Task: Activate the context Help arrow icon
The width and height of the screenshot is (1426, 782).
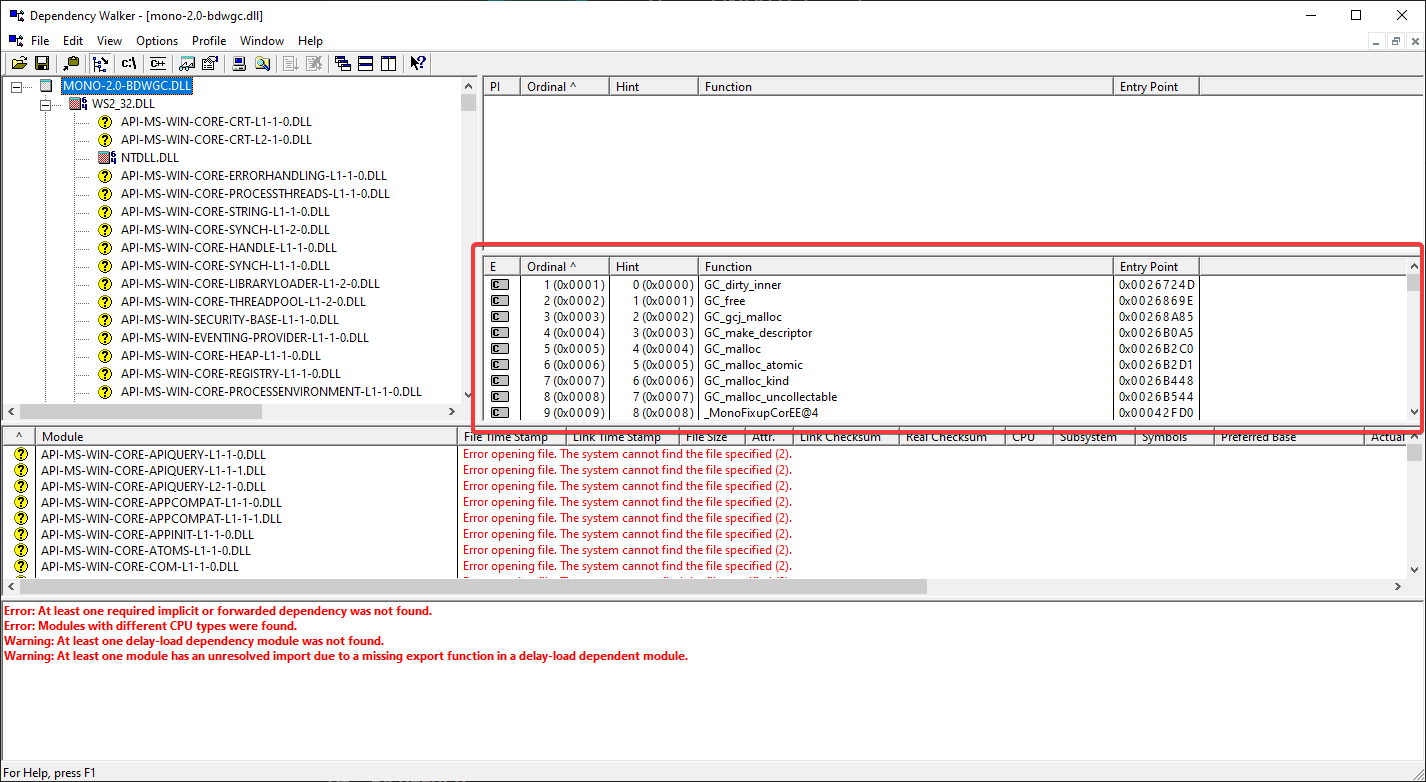Action: (x=418, y=63)
